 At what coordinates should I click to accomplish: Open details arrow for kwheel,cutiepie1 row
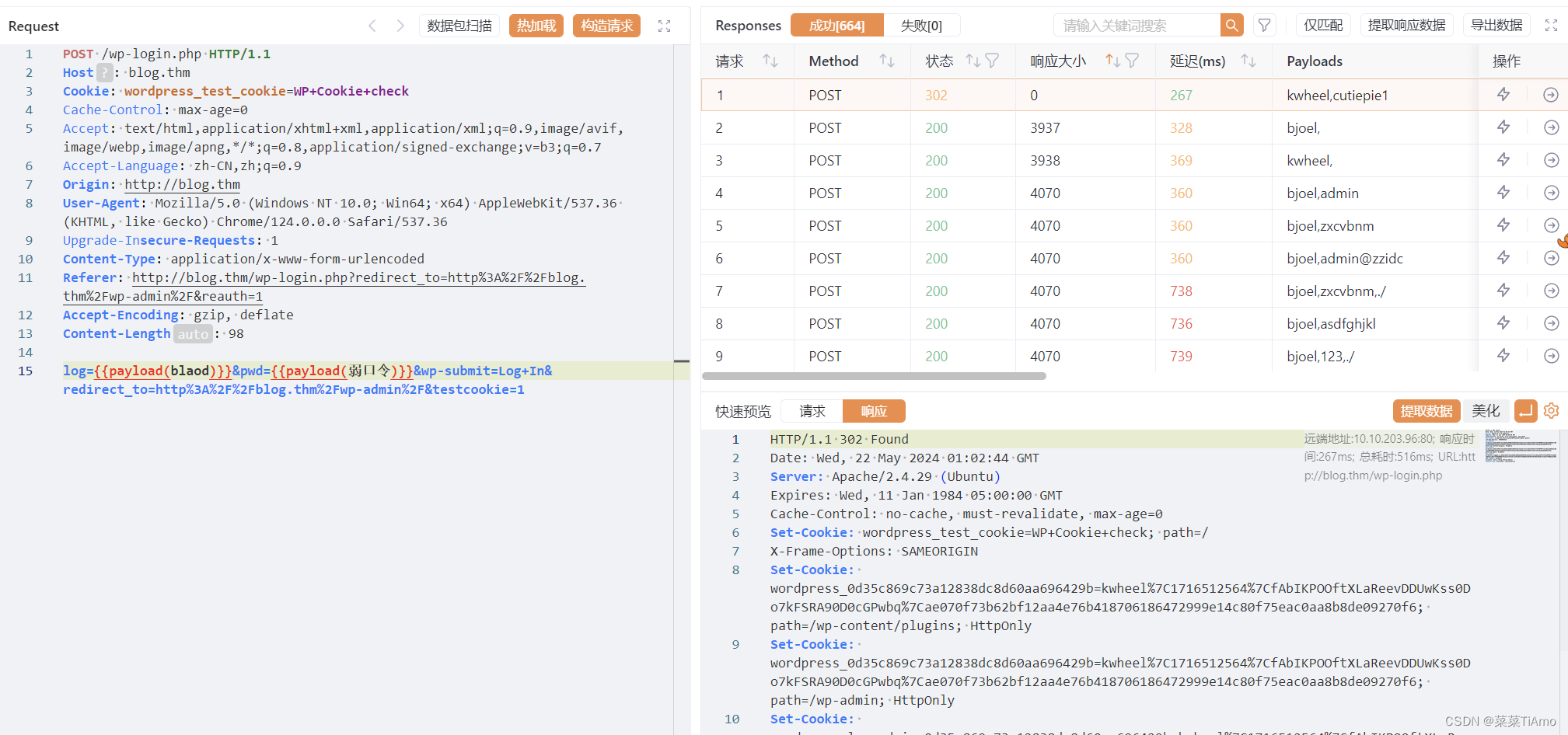click(x=1551, y=95)
